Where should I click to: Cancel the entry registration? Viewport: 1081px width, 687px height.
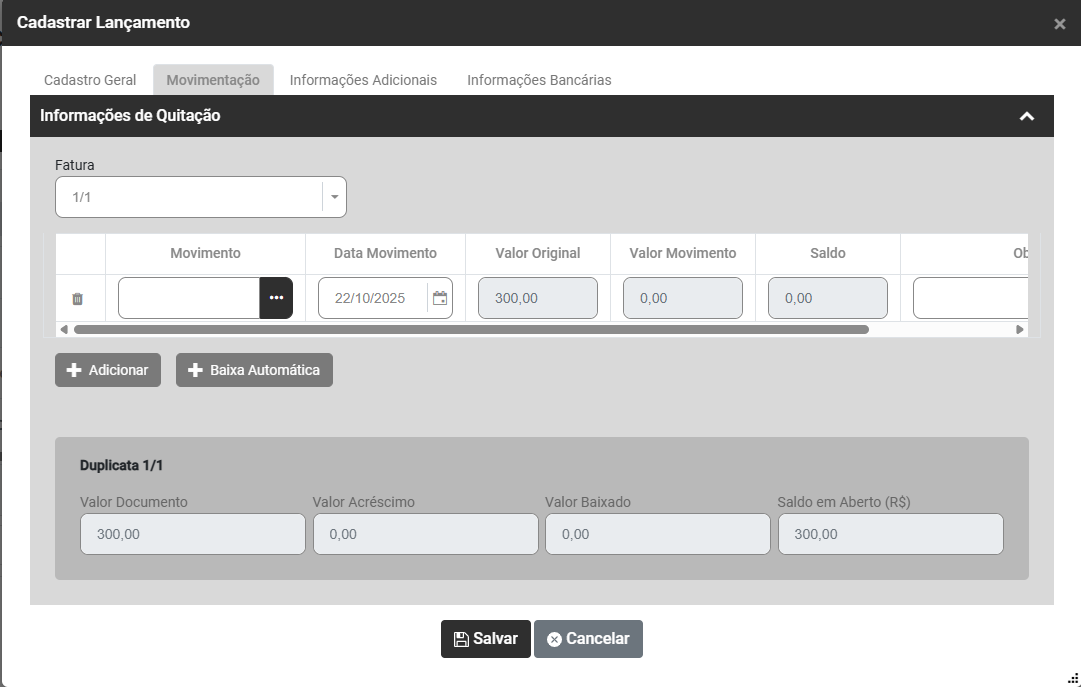click(x=588, y=639)
